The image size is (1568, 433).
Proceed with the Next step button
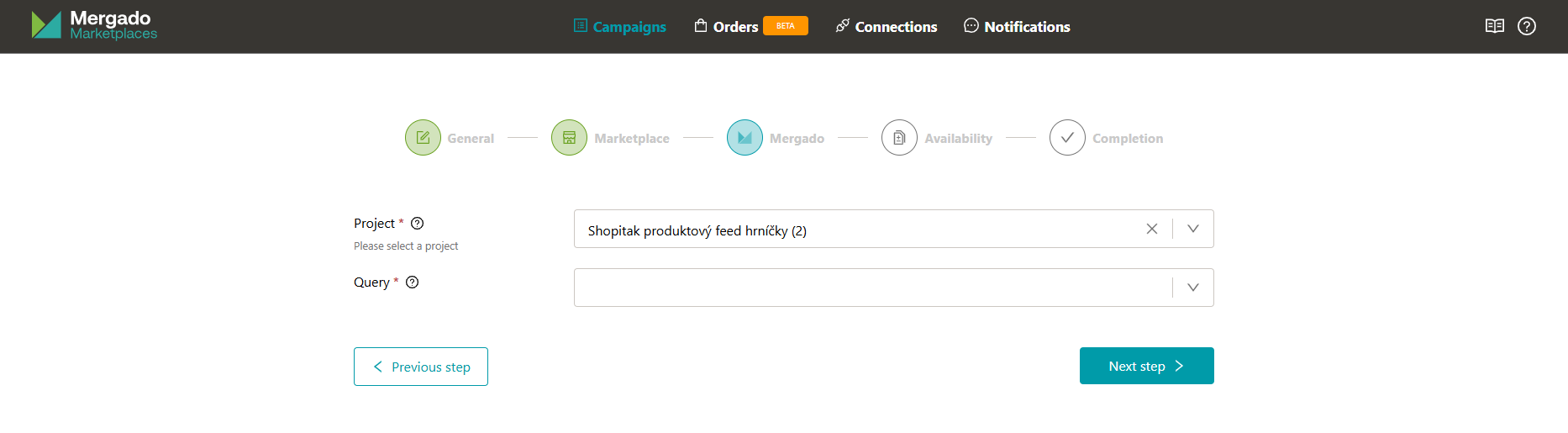pos(1146,366)
